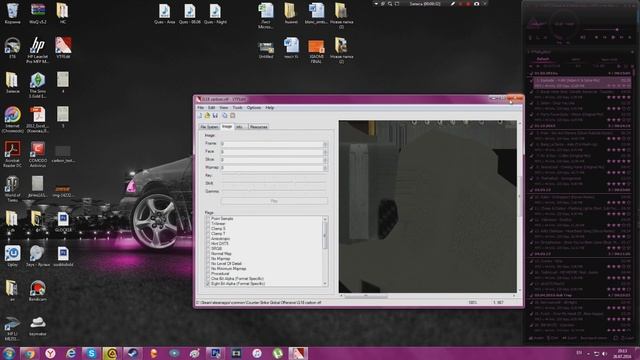
Task: Click the AIMP taskbar icon
Action: [112, 353]
